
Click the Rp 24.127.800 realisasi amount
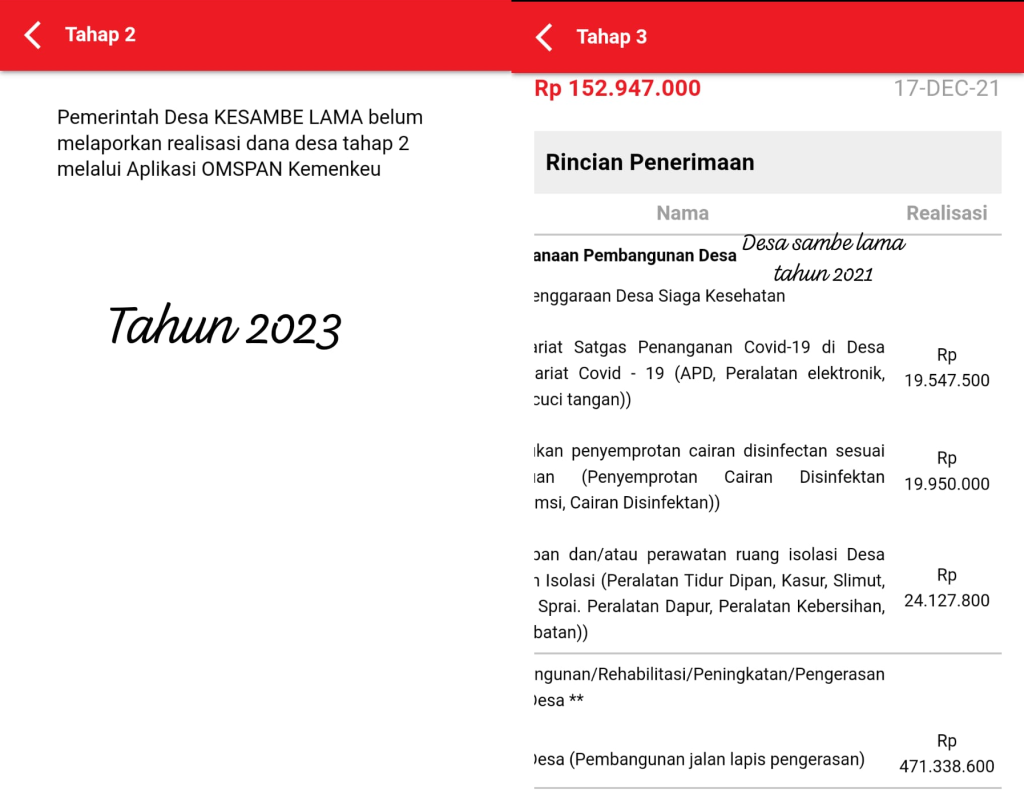[x=946, y=588]
